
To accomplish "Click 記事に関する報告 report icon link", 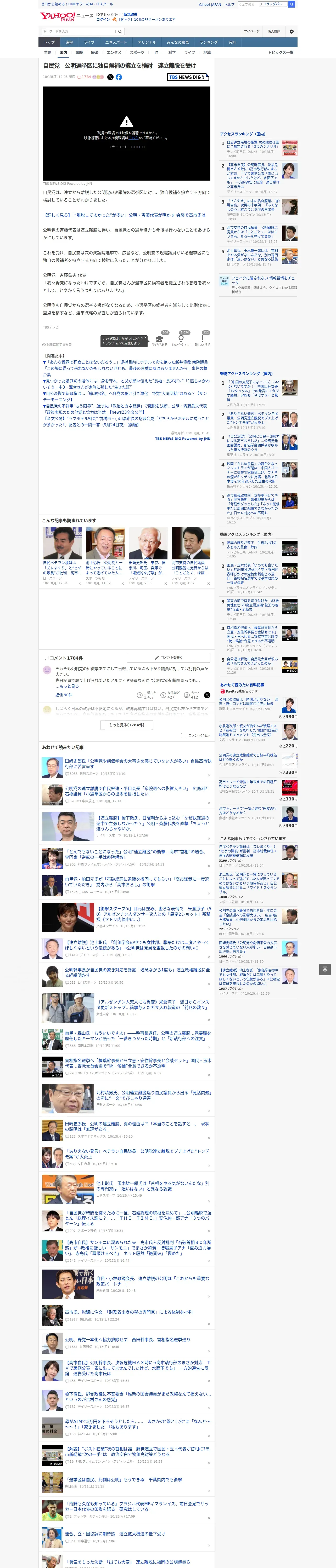I will pos(57,344).
